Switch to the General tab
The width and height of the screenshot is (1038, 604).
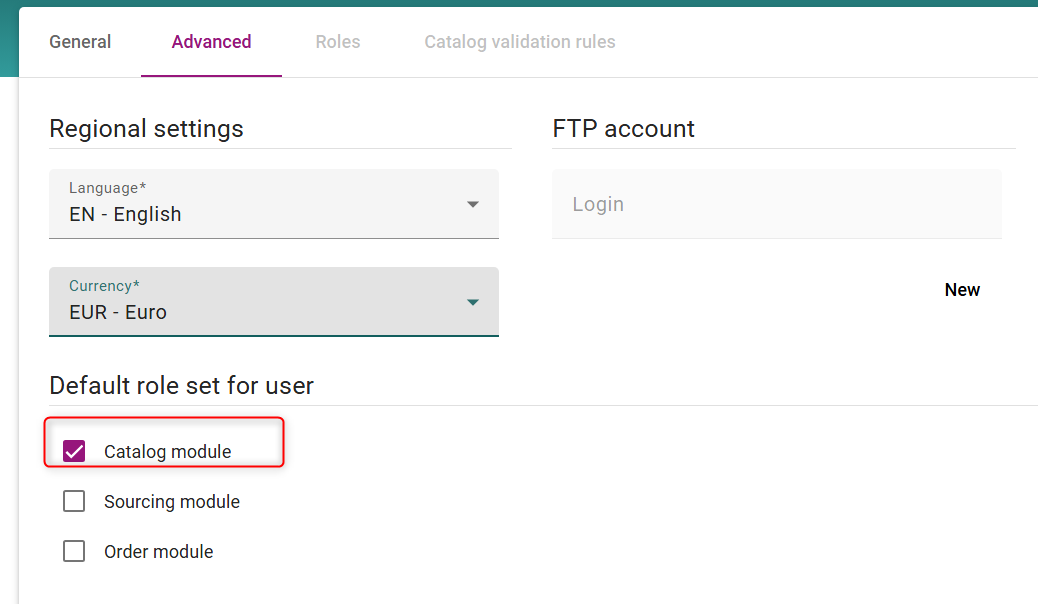click(x=80, y=42)
